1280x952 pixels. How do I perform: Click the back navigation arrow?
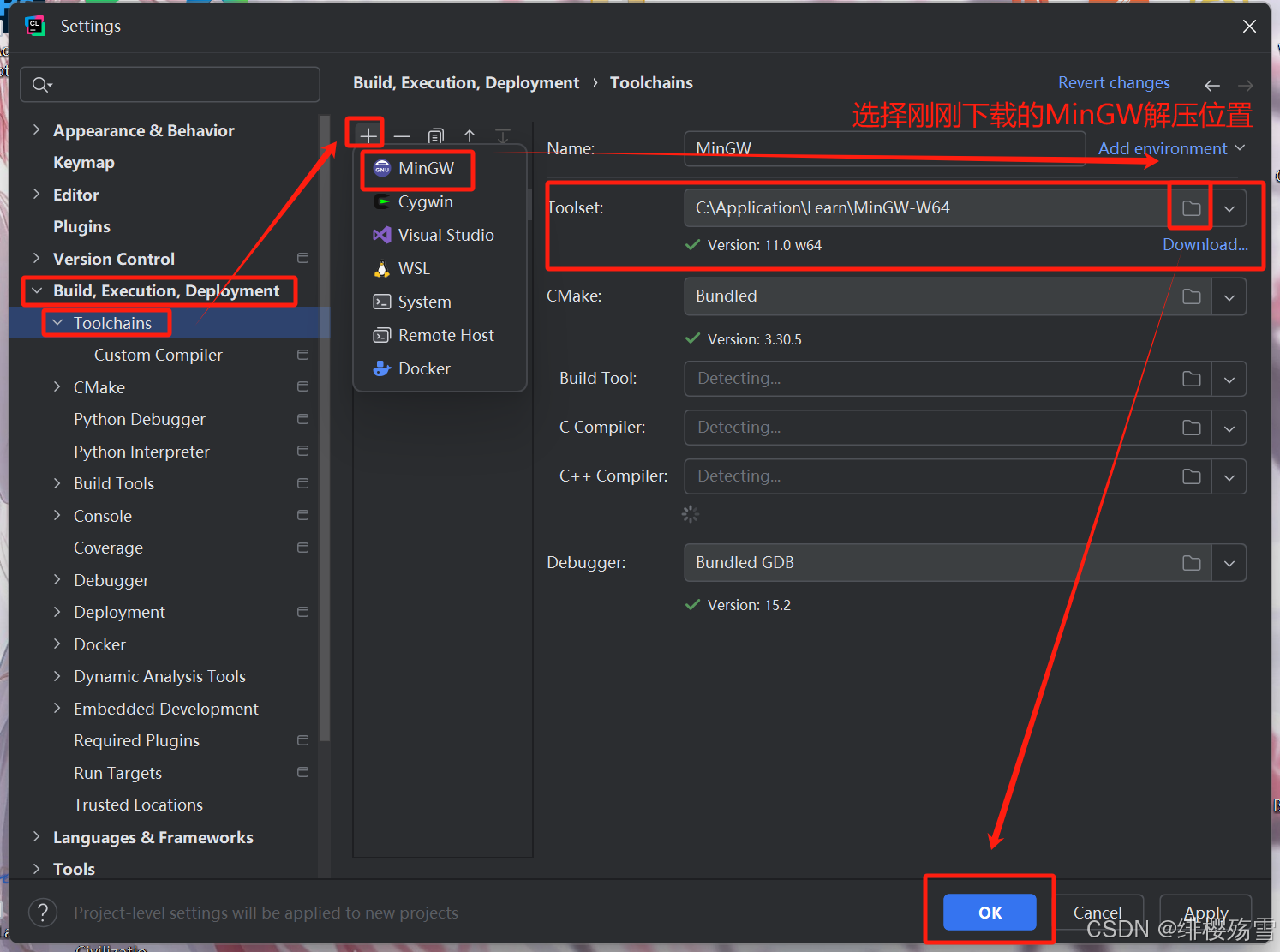tap(1211, 85)
